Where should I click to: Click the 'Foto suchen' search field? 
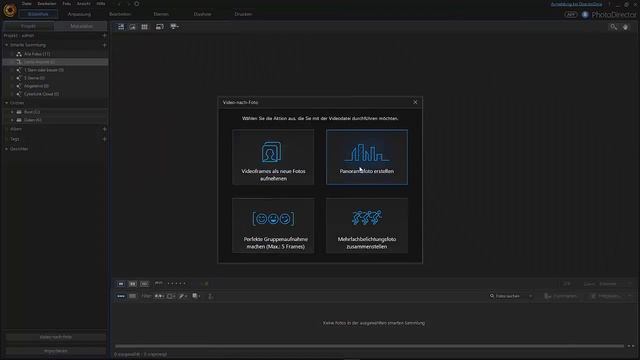511,296
